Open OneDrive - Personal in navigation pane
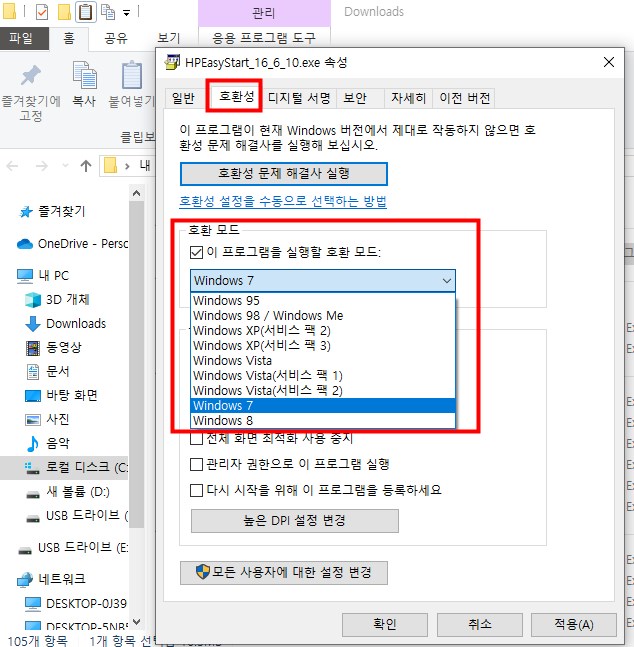The image size is (634, 647). pos(72,244)
